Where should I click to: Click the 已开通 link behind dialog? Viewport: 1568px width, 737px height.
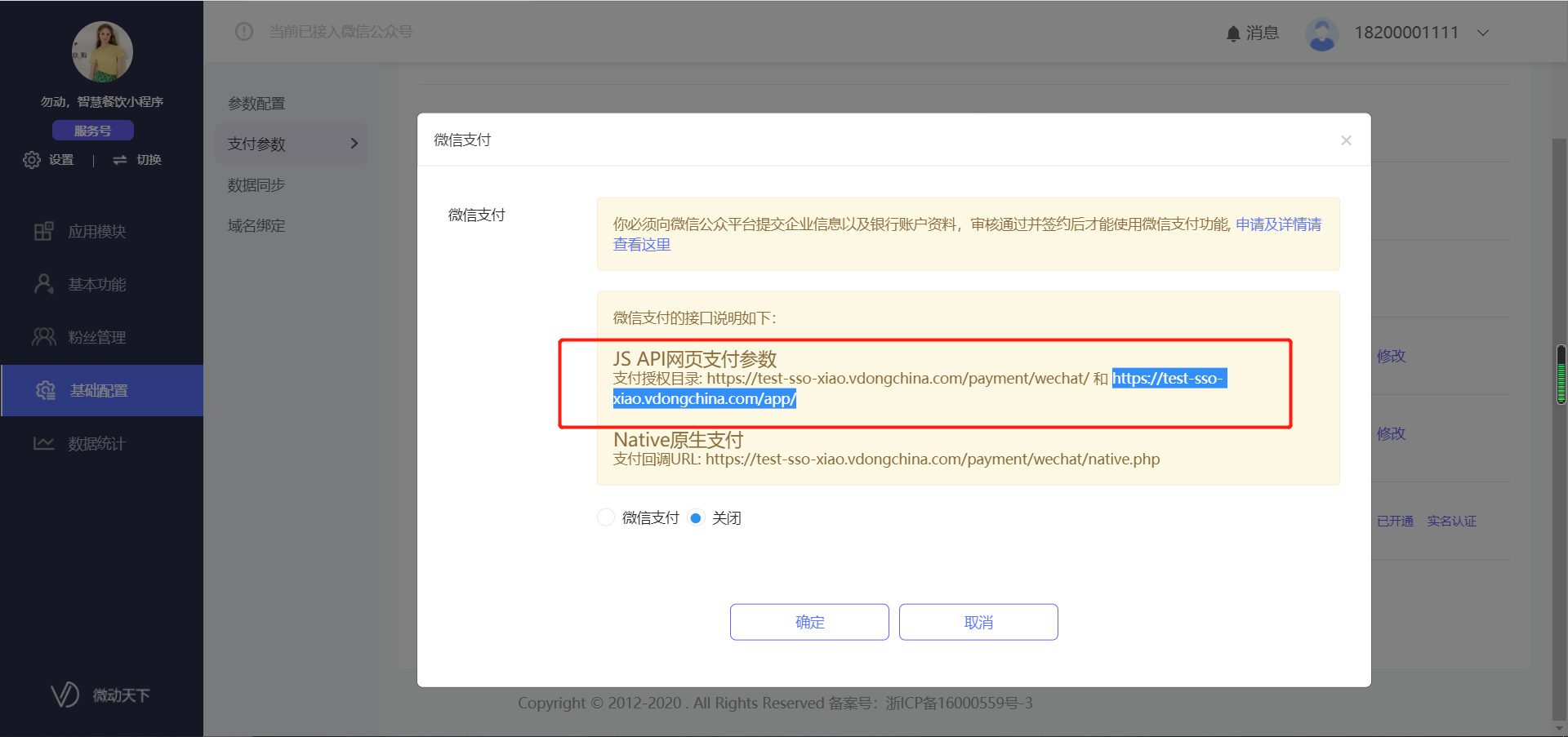coord(1395,521)
